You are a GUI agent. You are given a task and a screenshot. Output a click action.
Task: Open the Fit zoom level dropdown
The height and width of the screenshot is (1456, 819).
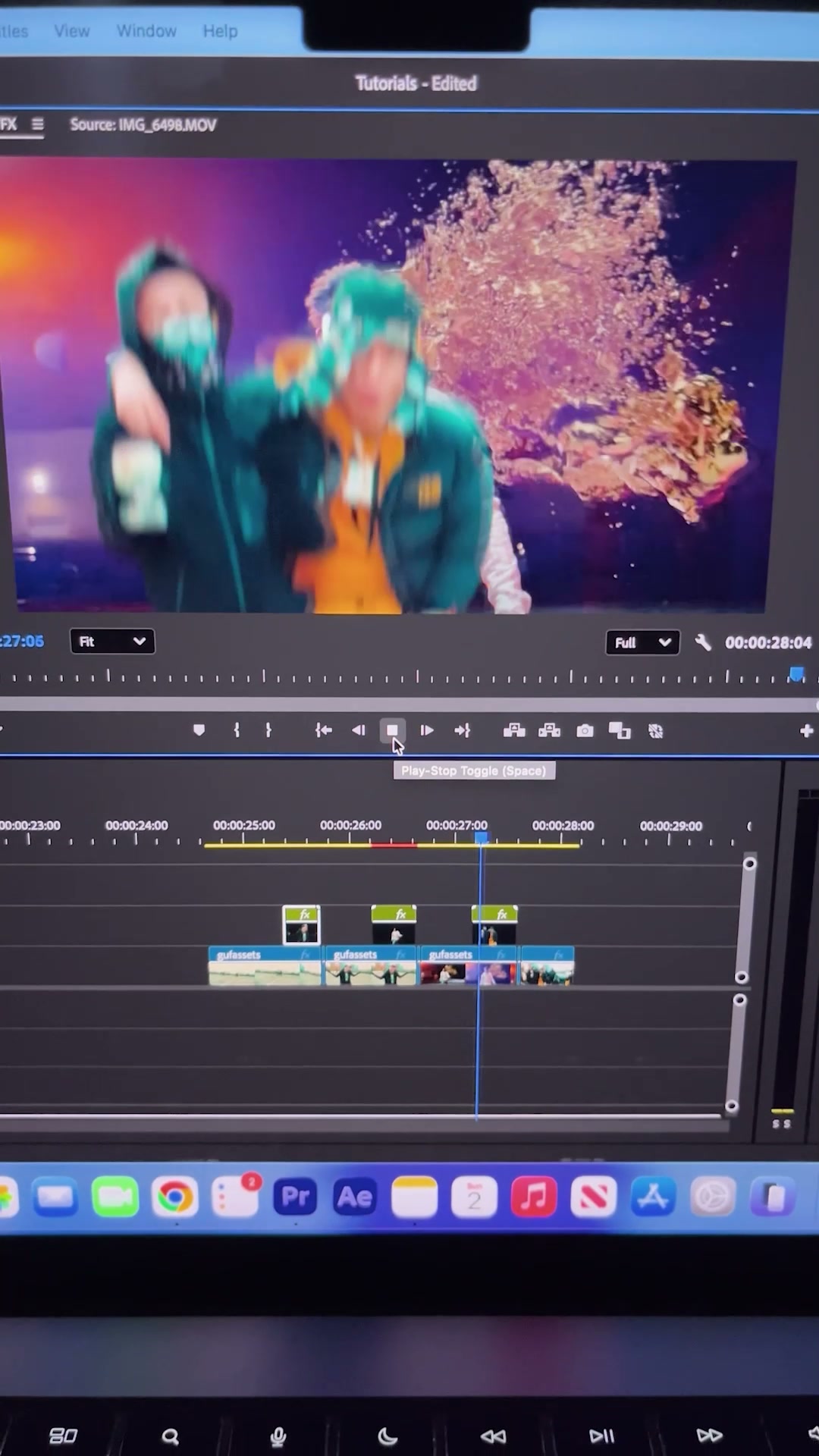pos(112,642)
